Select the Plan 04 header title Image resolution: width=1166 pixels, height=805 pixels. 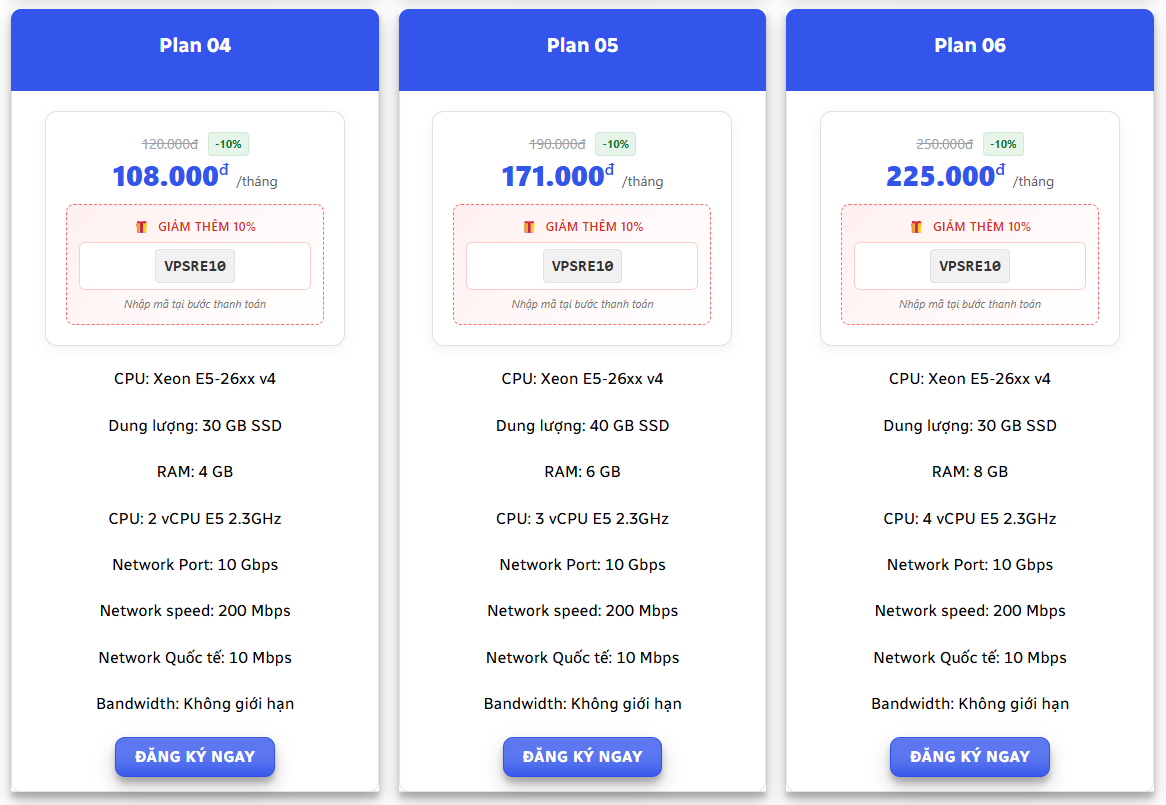tap(195, 45)
